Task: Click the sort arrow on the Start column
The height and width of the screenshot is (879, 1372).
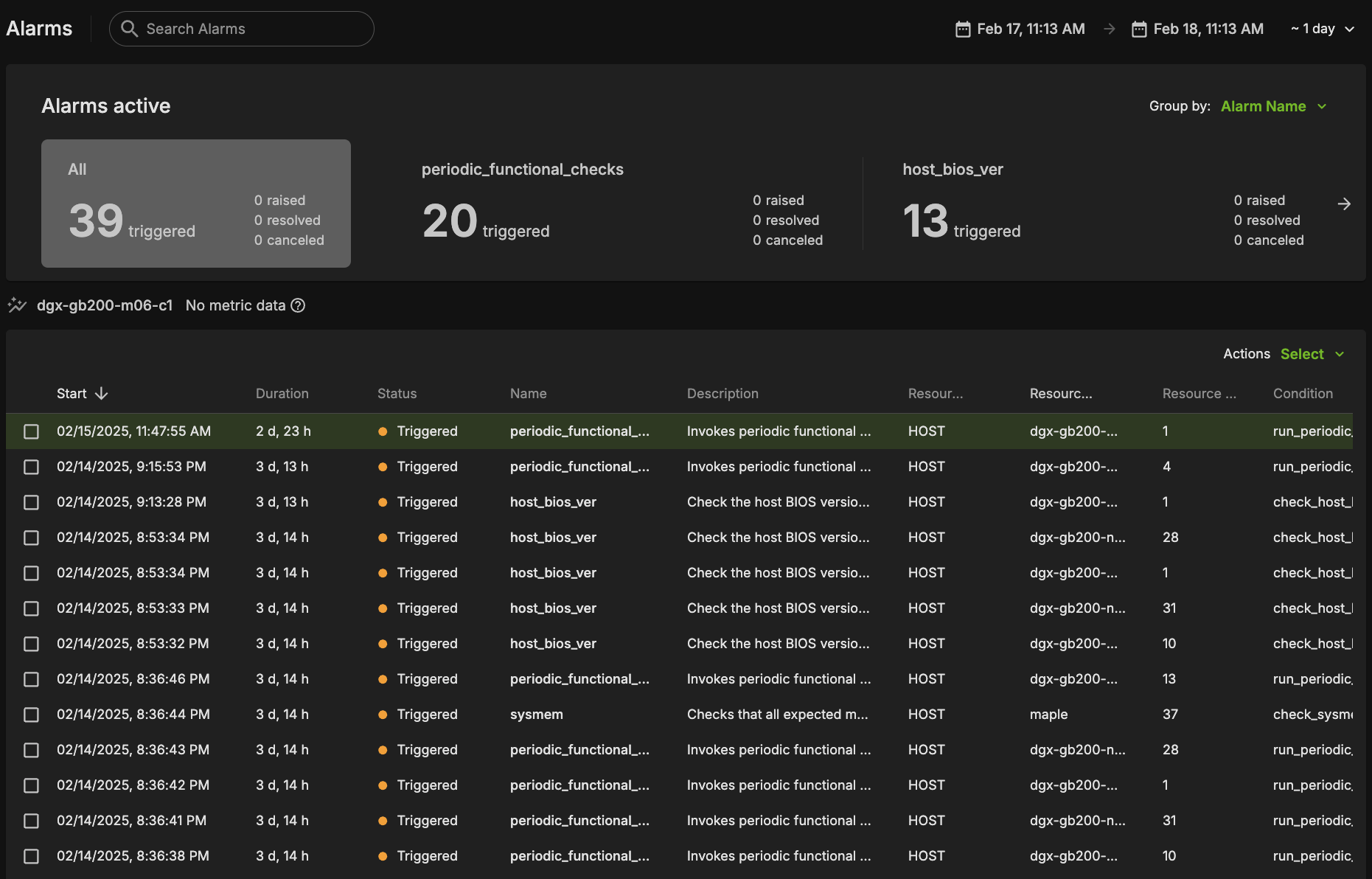Action: tap(100, 393)
